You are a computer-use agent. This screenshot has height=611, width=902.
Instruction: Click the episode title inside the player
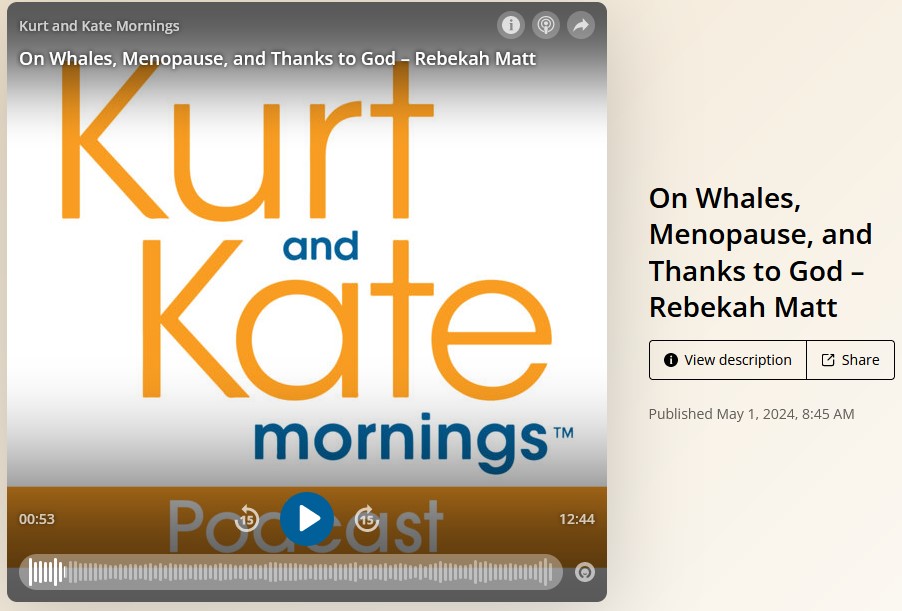tap(277, 58)
